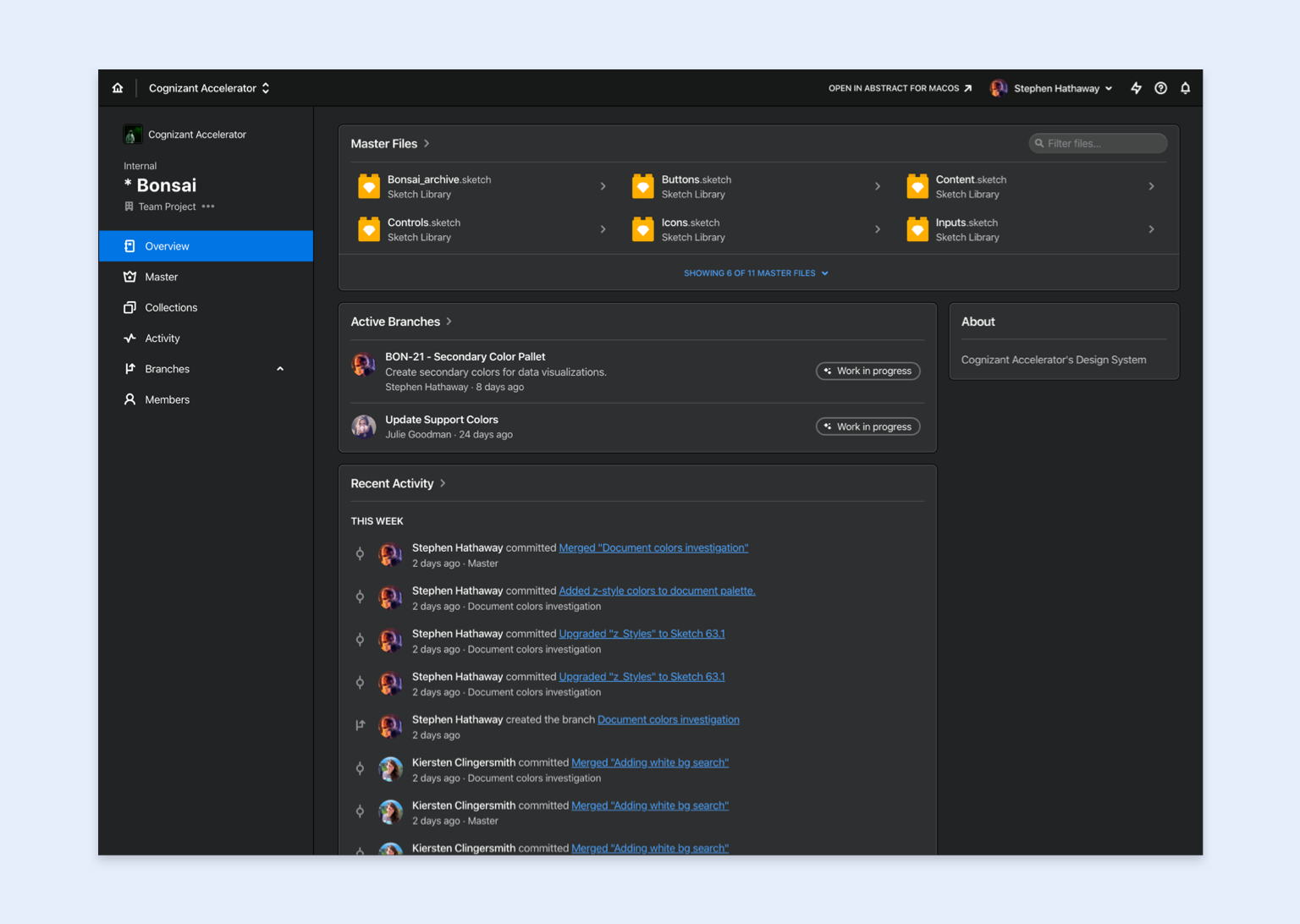Open the Master Files section heading

click(x=390, y=144)
